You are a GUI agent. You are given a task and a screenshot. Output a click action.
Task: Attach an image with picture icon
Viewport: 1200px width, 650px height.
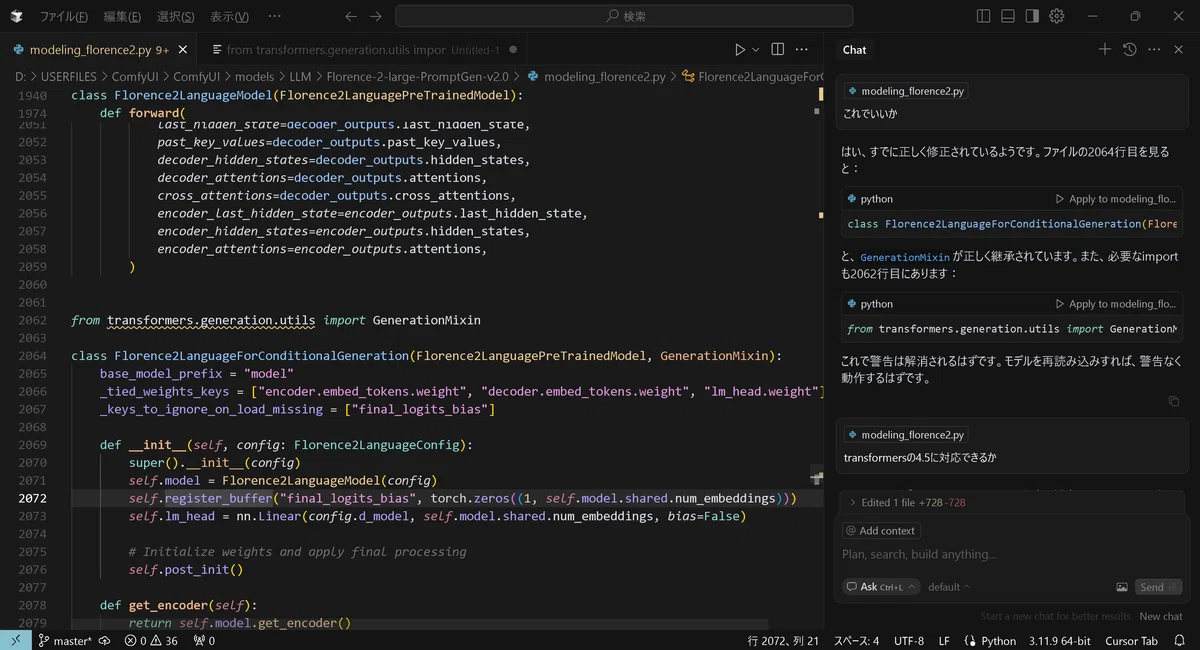[x=1122, y=587]
